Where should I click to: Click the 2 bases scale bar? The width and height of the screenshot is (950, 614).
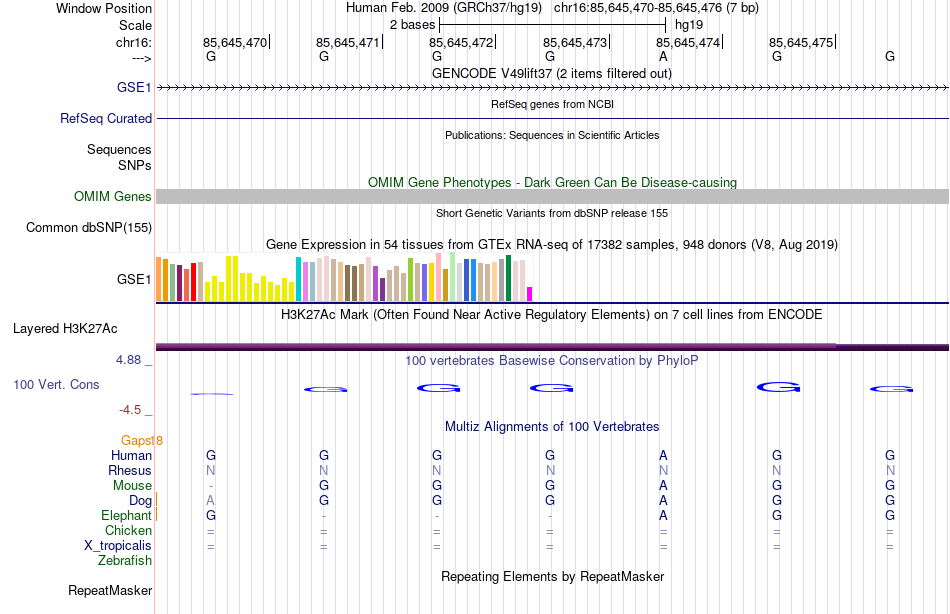click(552, 25)
